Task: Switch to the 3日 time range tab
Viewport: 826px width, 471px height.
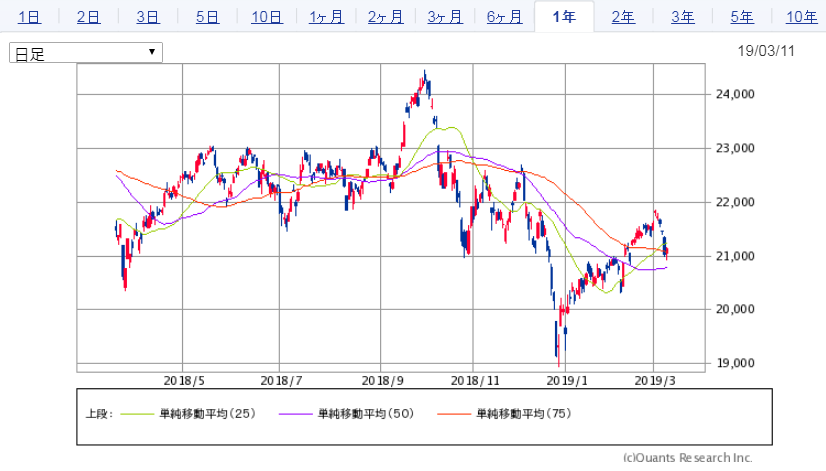Action: (148, 17)
